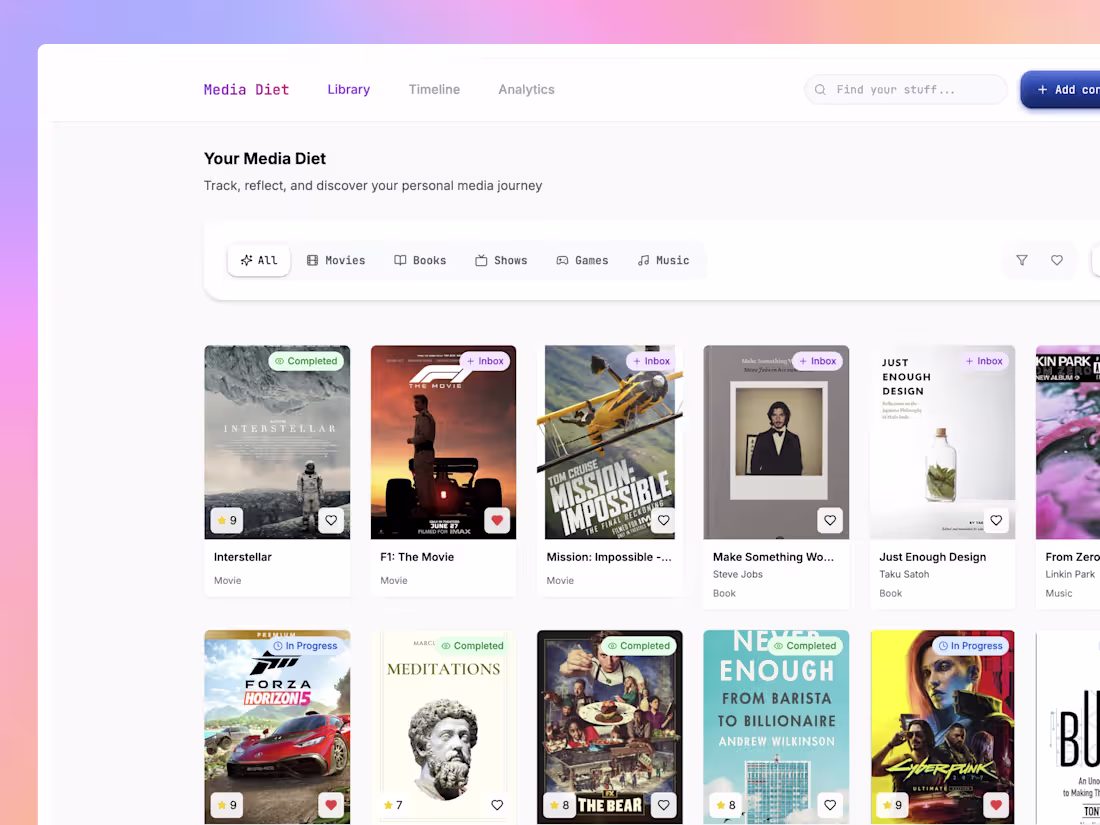This screenshot has width=1100, height=825.
Task: Click the search magnifier in the search bar
Action: click(x=820, y=89)
